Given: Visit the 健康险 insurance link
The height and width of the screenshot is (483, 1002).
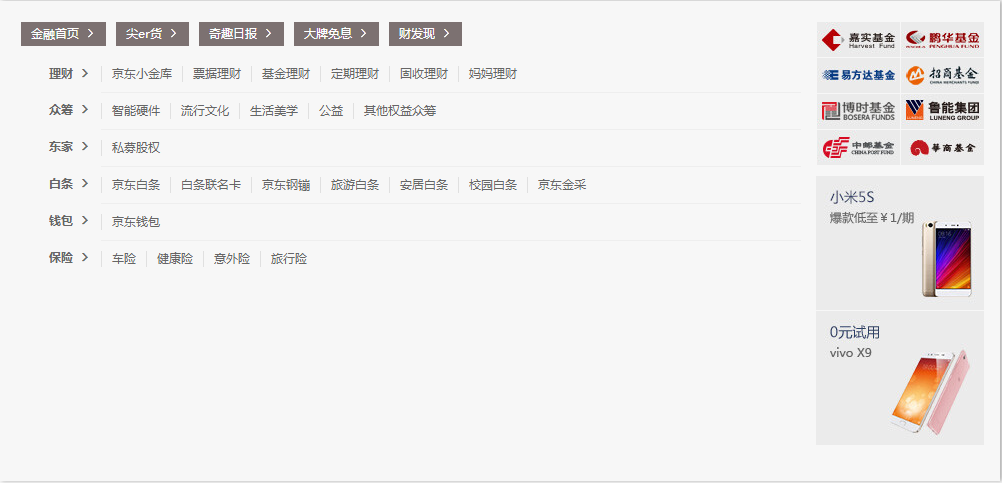Looking at the screenshot, I should 175,259.
